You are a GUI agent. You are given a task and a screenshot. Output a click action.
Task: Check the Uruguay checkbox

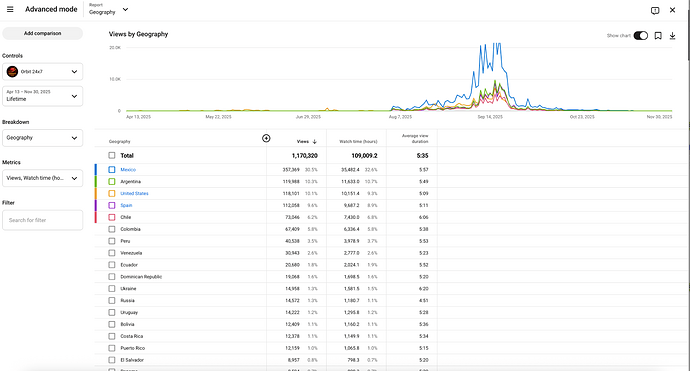(112, 312)
